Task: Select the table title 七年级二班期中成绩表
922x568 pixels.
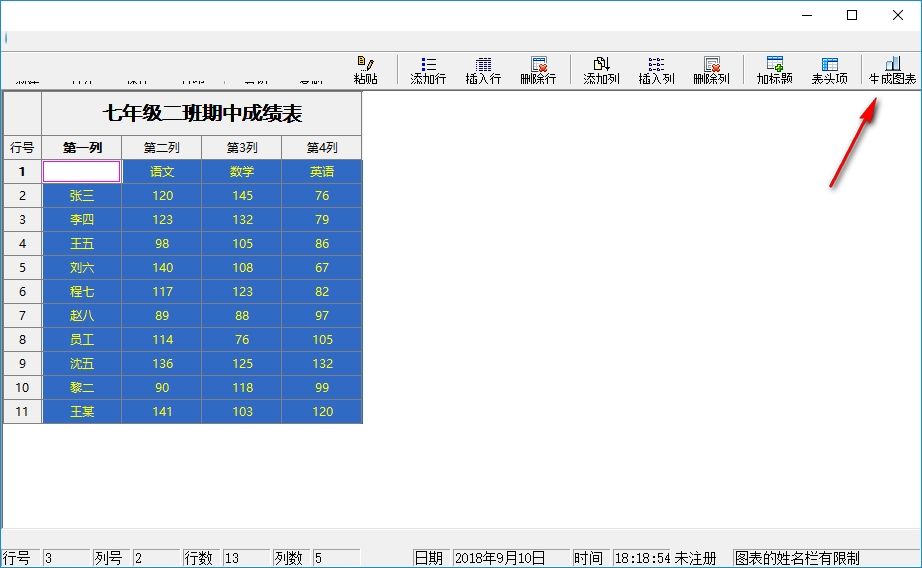Action: 202,113
